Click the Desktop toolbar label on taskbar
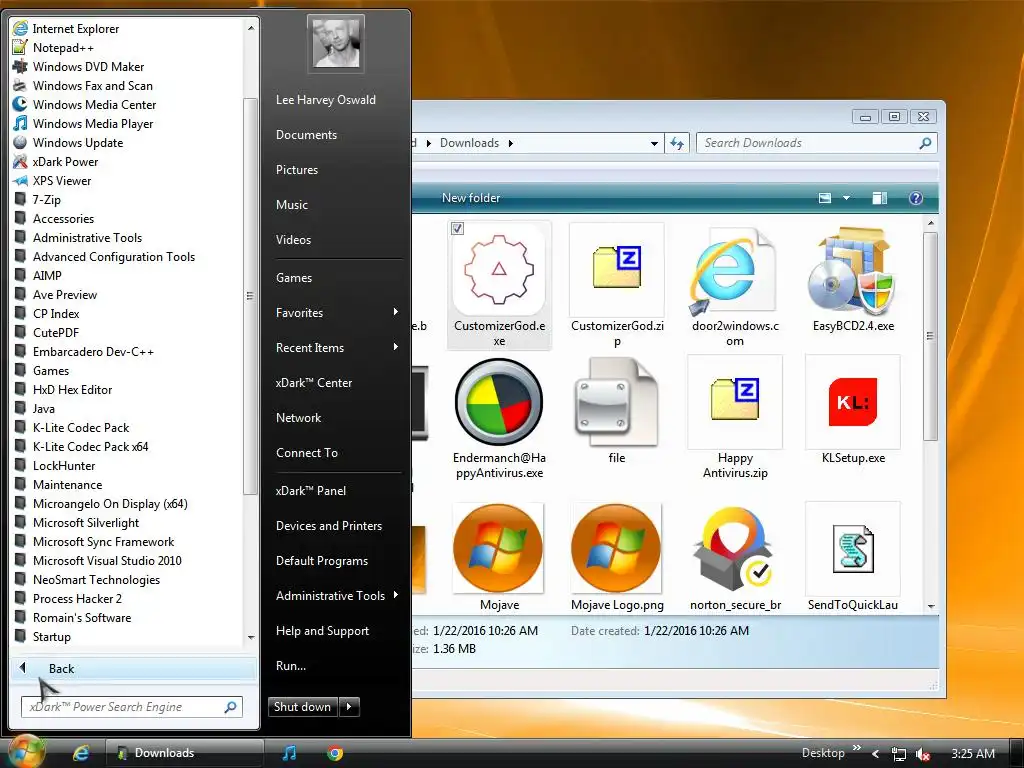The height and width of the screenshot is (768, 1024). [x=823, y=753]
